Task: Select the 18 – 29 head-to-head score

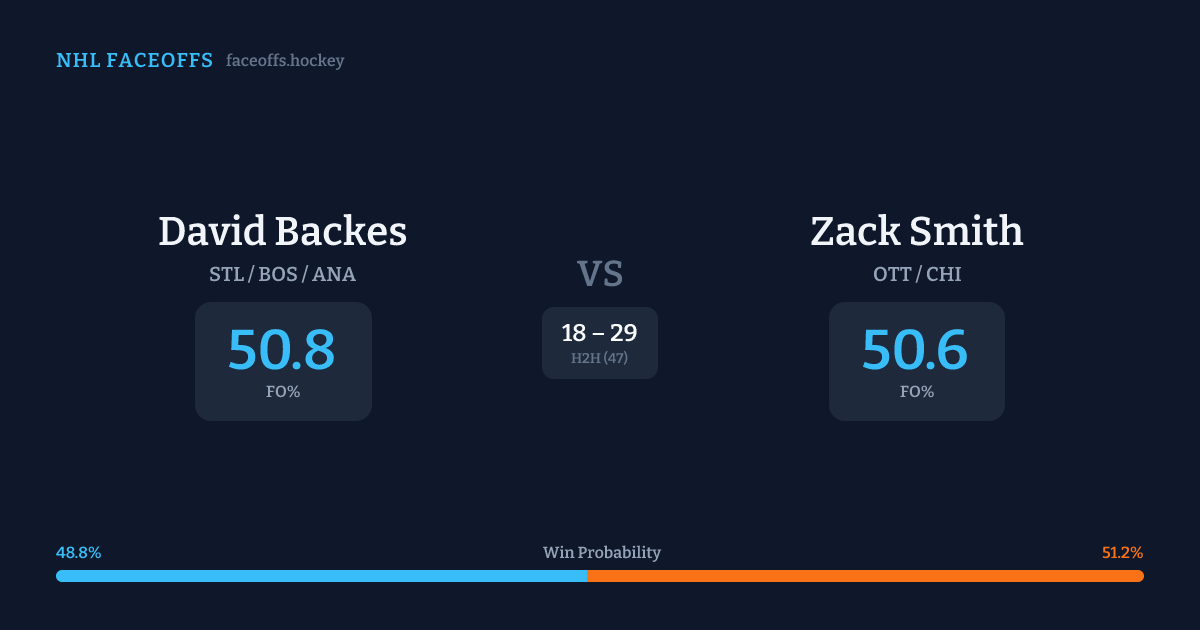Action: pyautogui.click(x=600, y=333)
